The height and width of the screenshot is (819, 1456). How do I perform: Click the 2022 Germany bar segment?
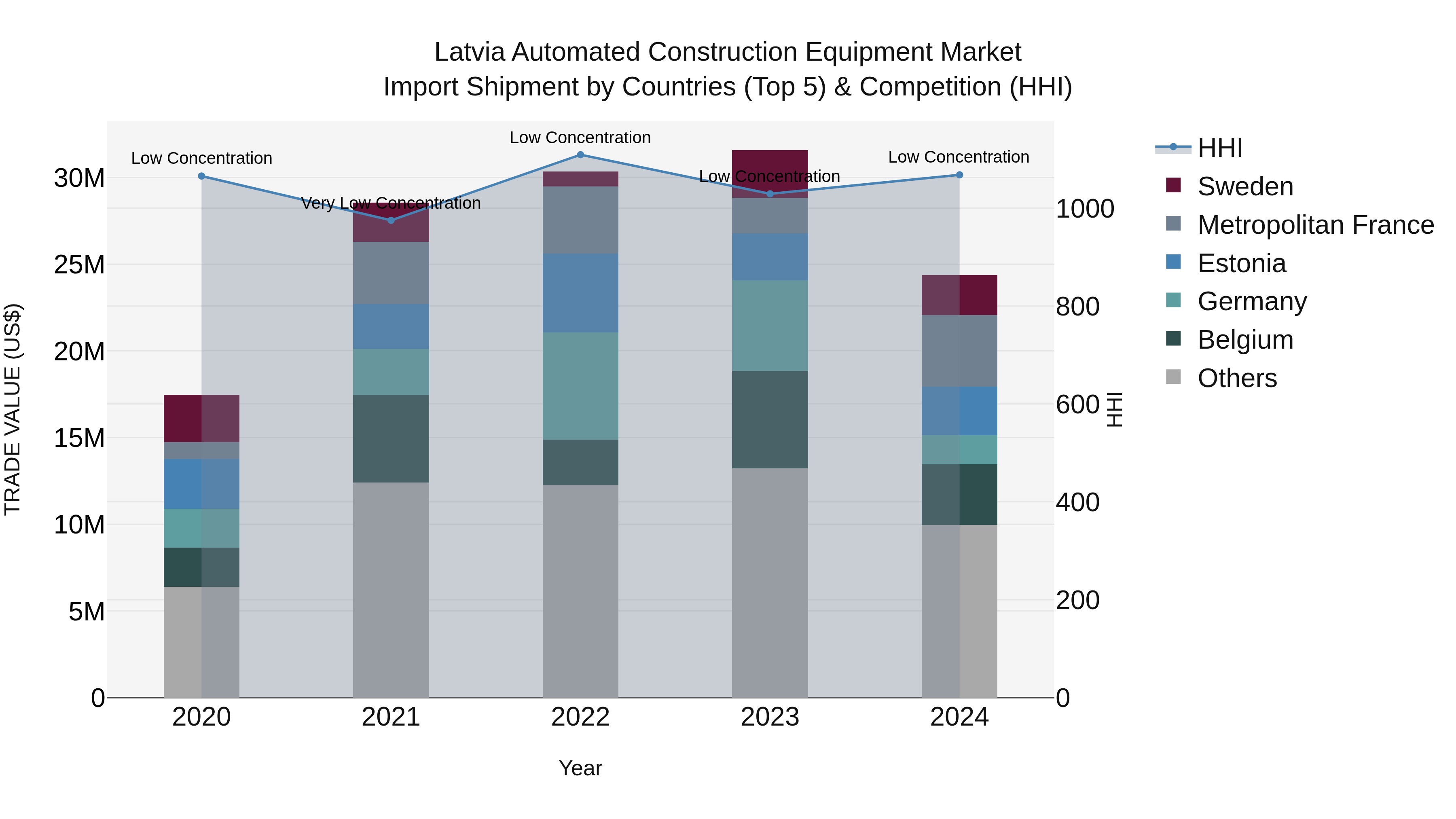tap(580, 386)
